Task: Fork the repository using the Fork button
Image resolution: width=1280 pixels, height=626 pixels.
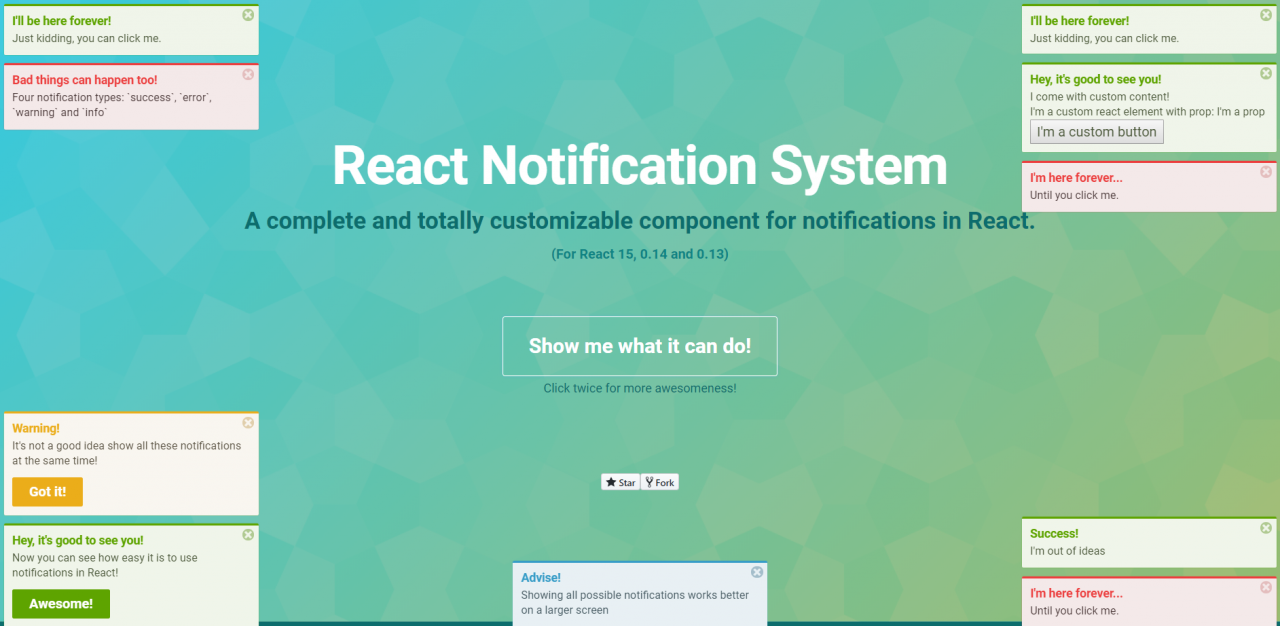Action: [x=660, y=482]
